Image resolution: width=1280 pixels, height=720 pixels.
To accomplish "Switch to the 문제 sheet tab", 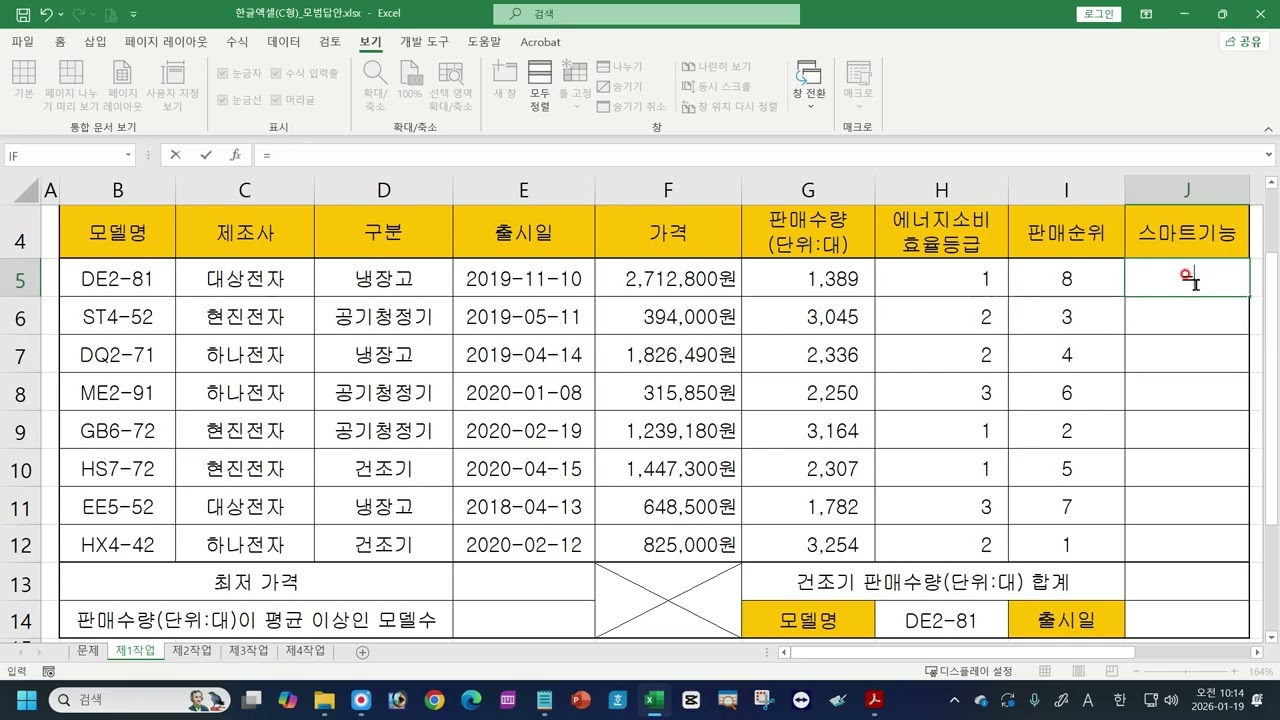I will coord(88,651).
